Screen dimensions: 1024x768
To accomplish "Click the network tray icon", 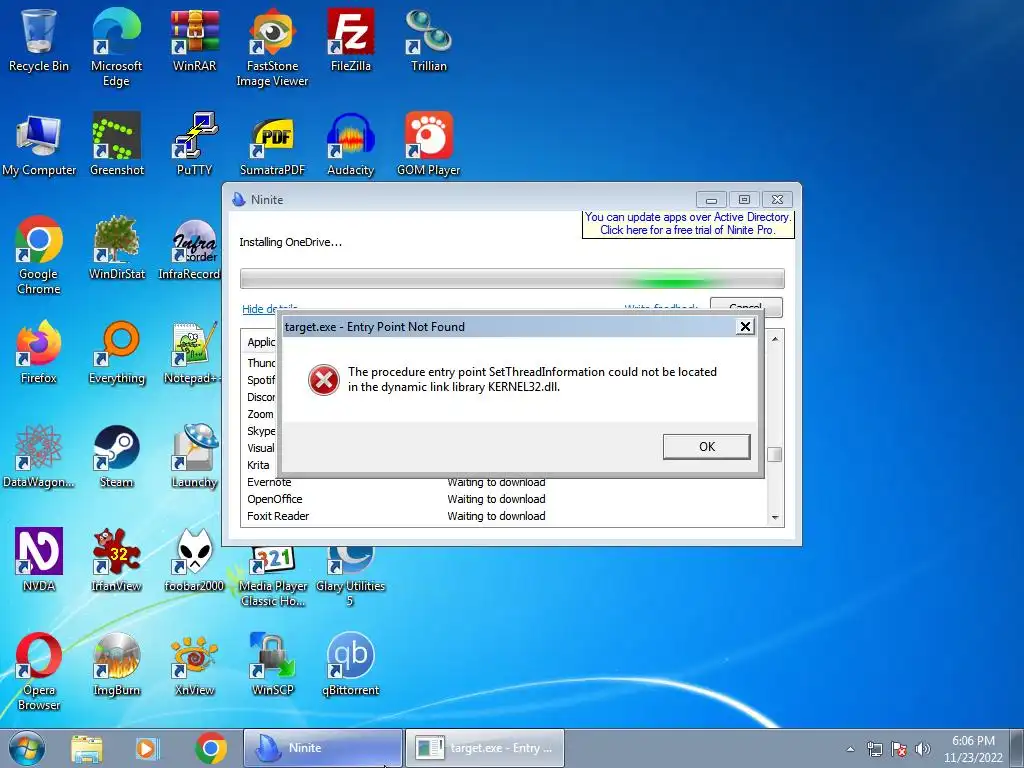I will (874, 749).
